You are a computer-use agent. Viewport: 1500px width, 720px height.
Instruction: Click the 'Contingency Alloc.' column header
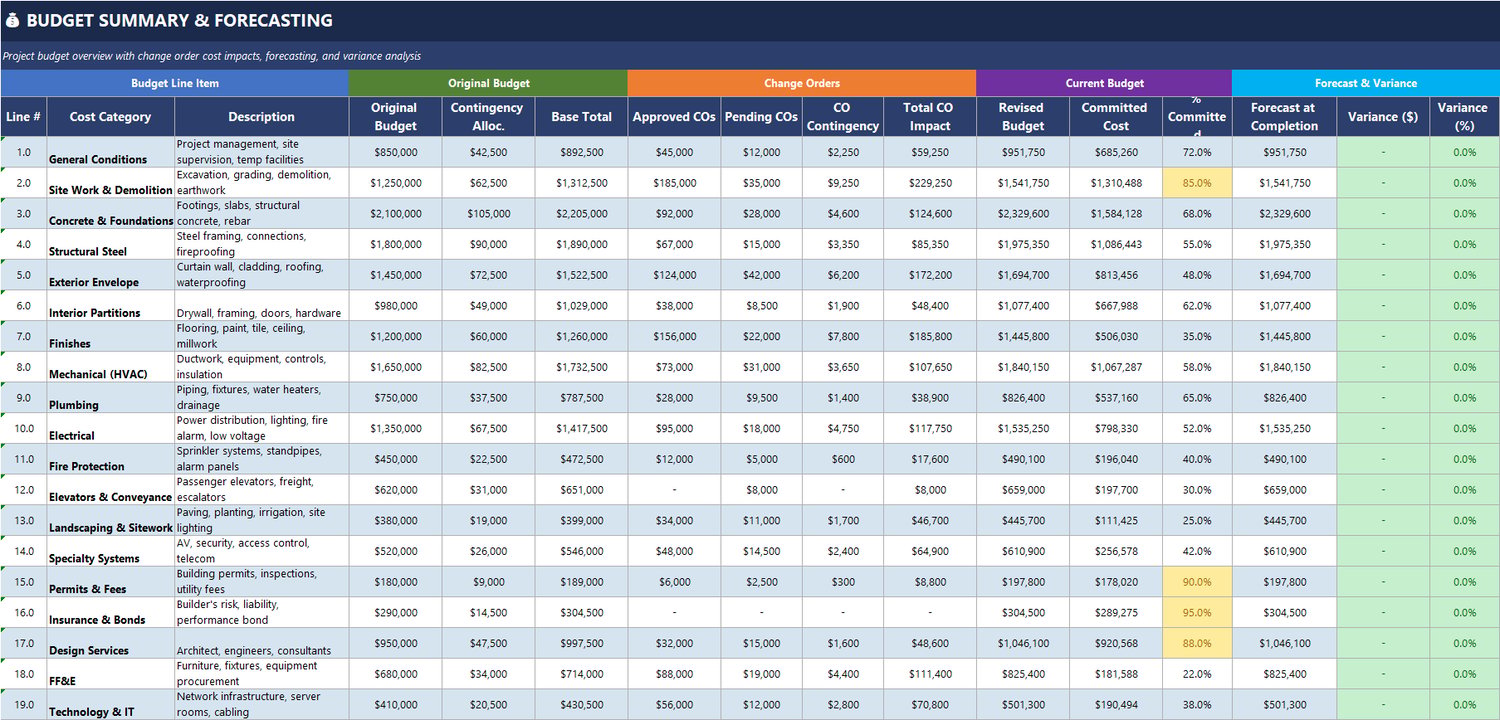click(x=488, y=116)
